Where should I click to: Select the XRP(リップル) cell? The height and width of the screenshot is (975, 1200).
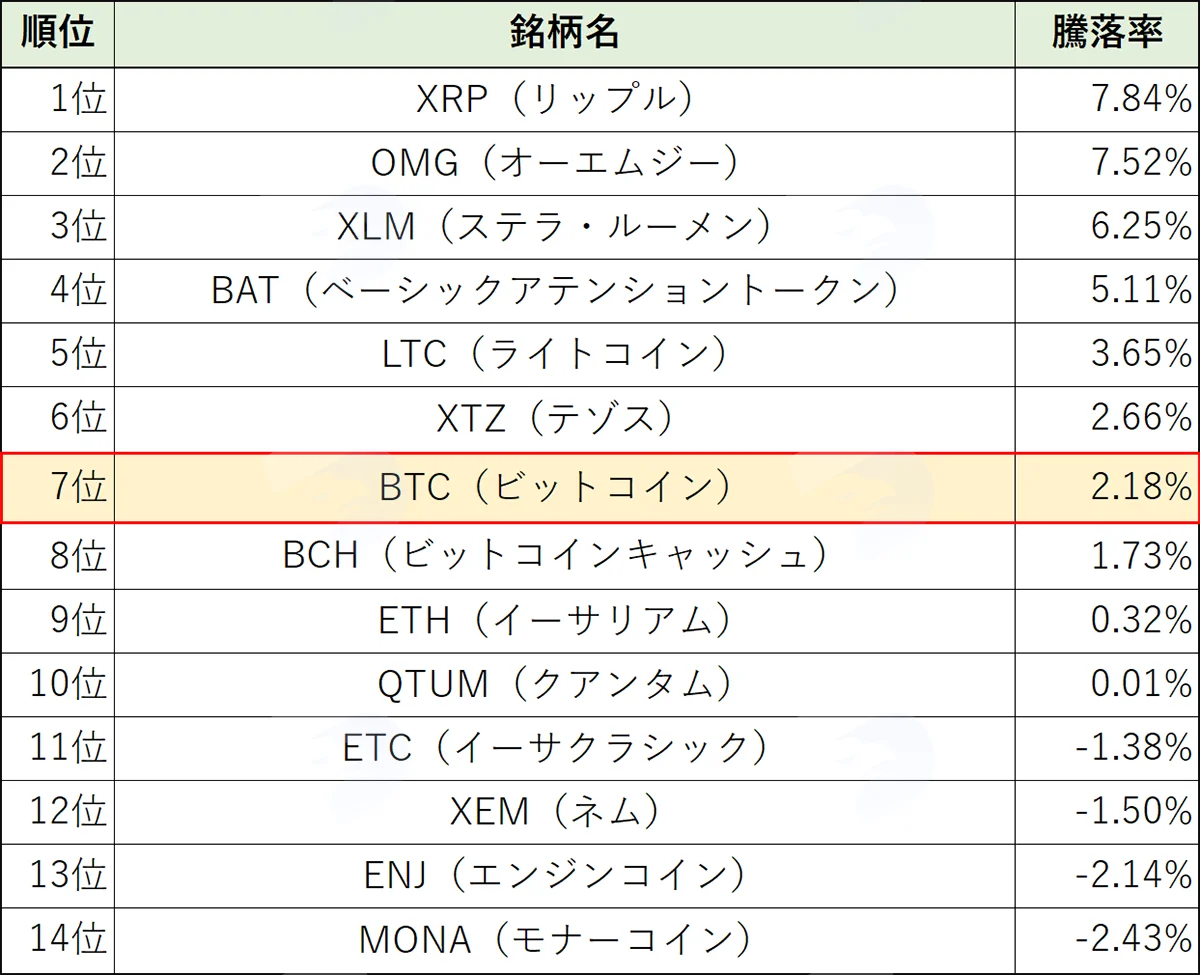565,99
